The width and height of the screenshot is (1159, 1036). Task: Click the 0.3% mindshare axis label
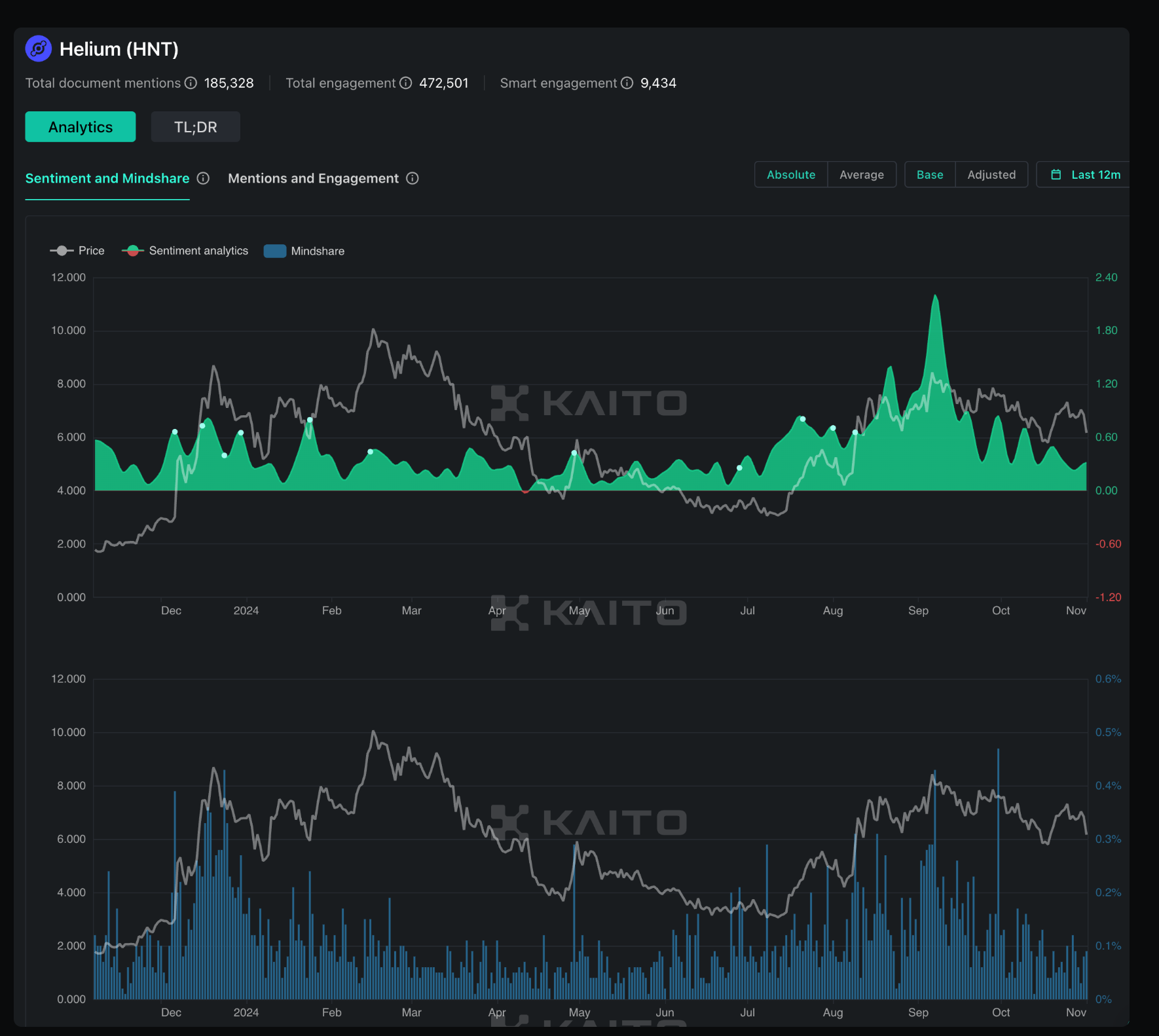(1108, 839)
